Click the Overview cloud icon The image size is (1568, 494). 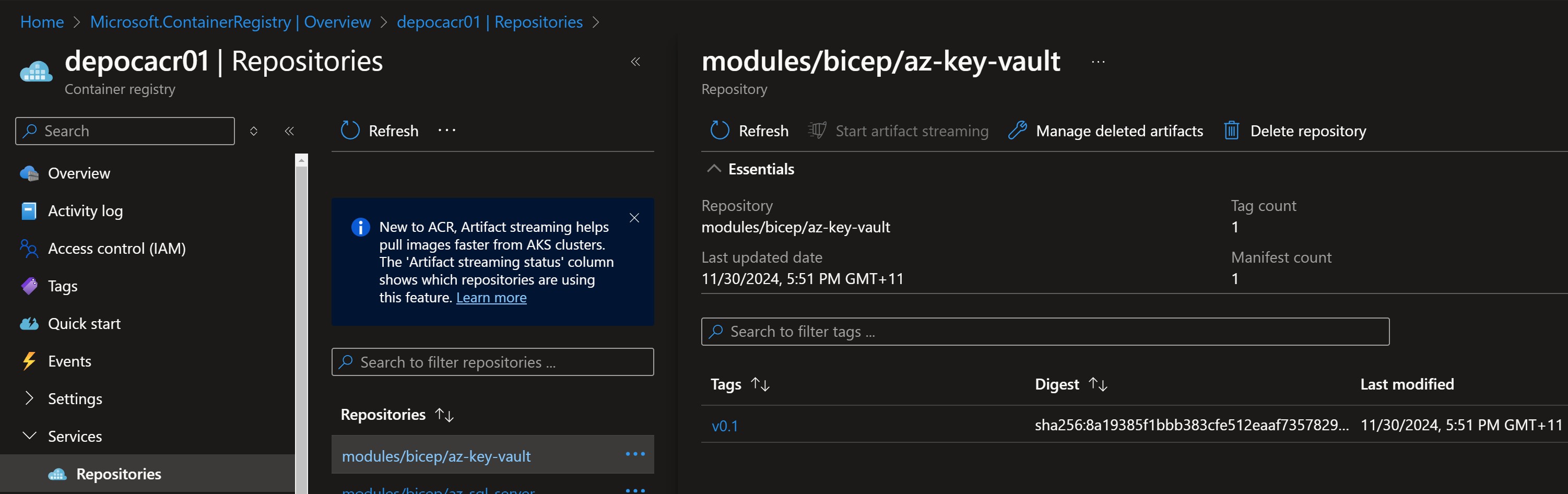(x=29, y=173)
